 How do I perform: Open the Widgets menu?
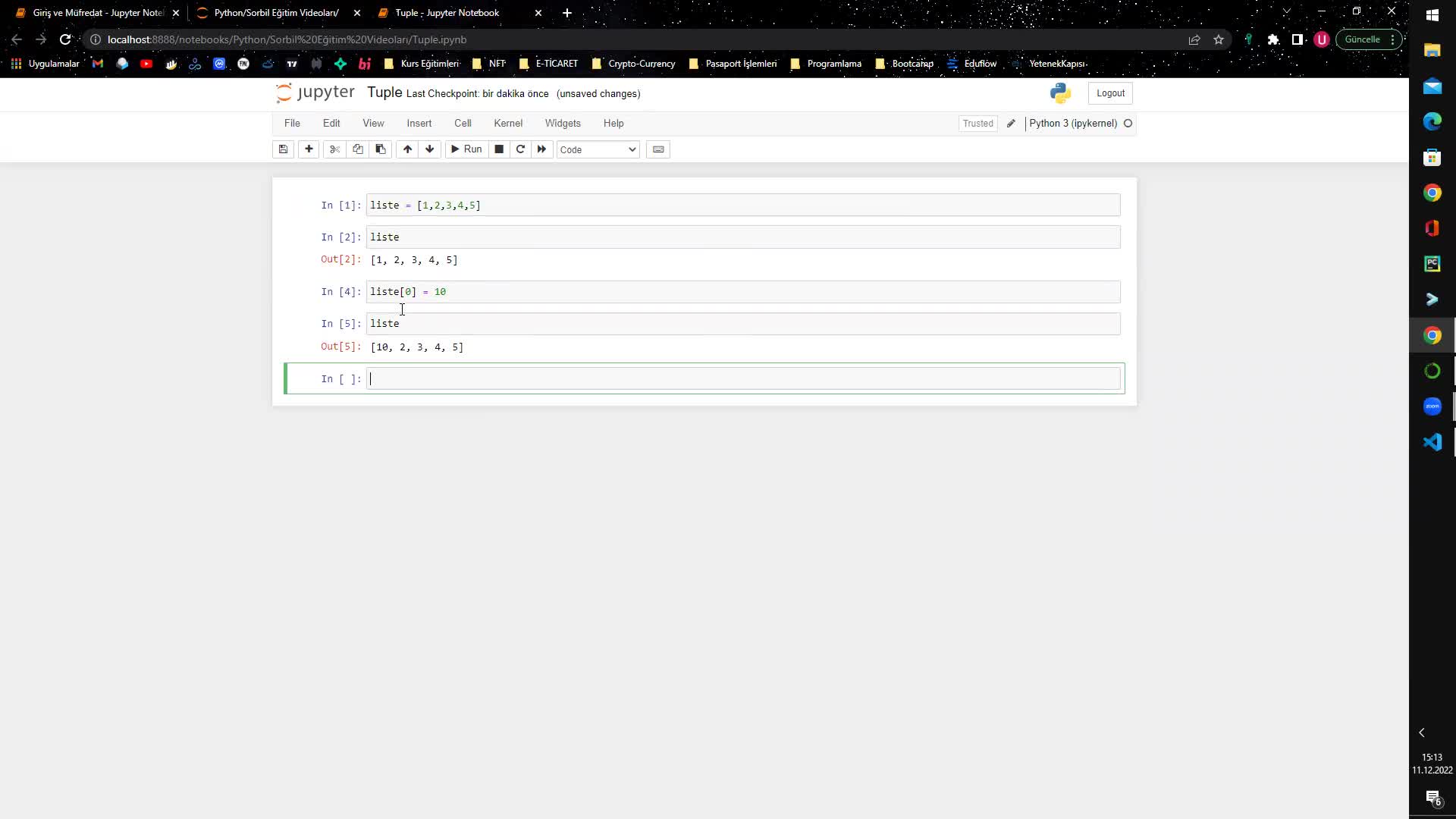[x=563, y=122]
